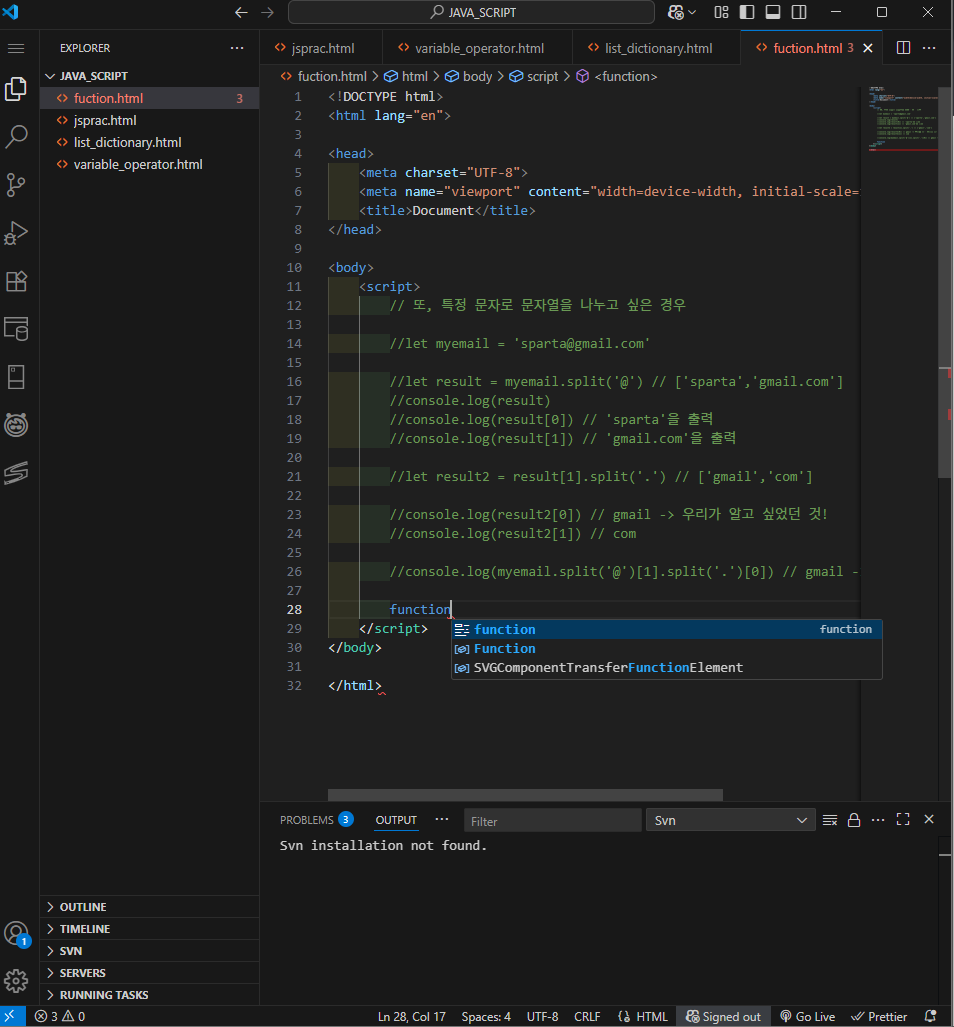Open the Run and Debug view
The height and width of the screenshot is (1027, 954).
[x=16, y=233]
